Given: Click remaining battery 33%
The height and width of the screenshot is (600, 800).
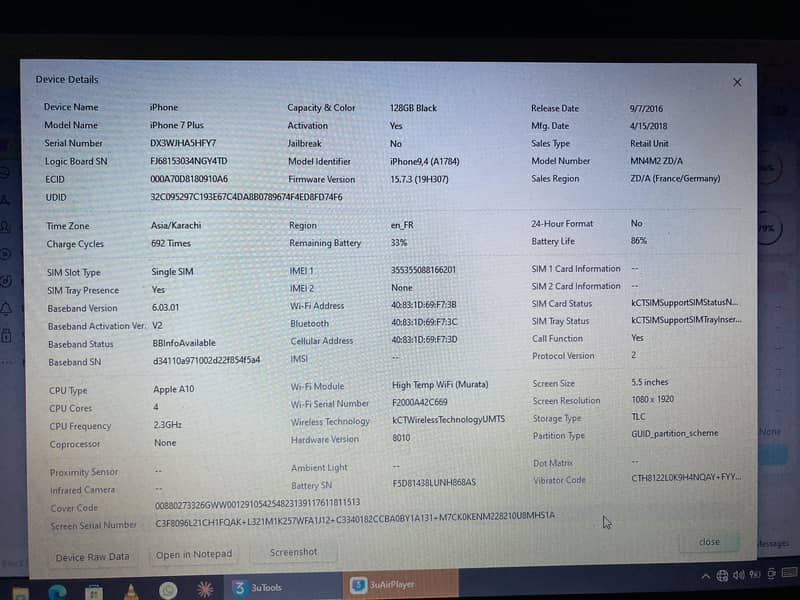Looking at the screenshot, I should (x=399, y=243).
